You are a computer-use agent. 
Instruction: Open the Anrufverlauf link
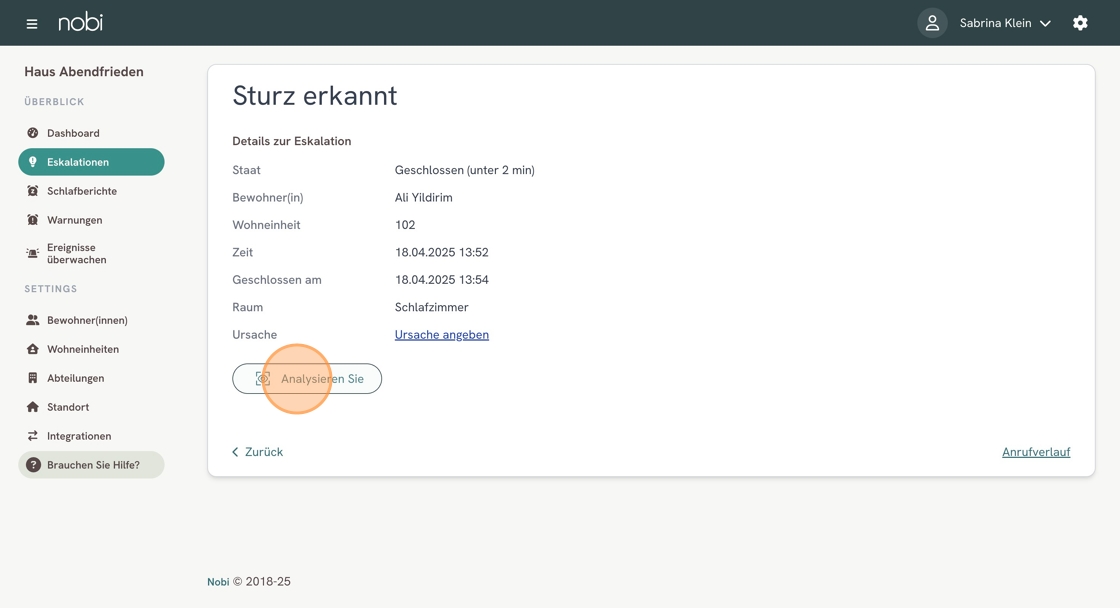[x=1035, y=452]
